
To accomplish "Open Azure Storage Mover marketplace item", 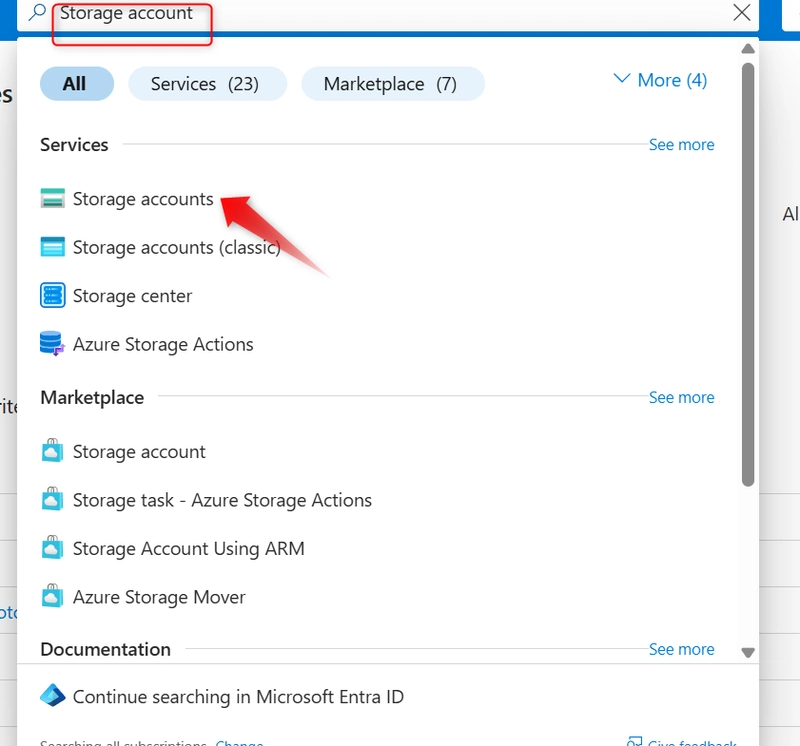I will coord(159,597).
